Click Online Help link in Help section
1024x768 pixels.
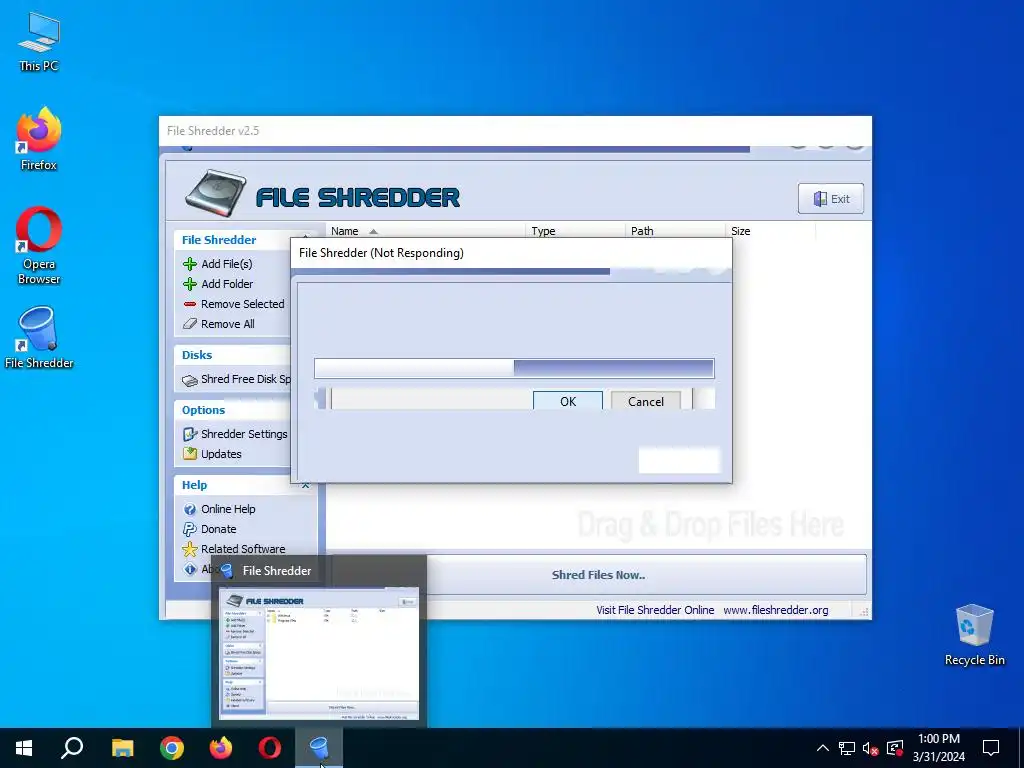(x=228, y=509)
